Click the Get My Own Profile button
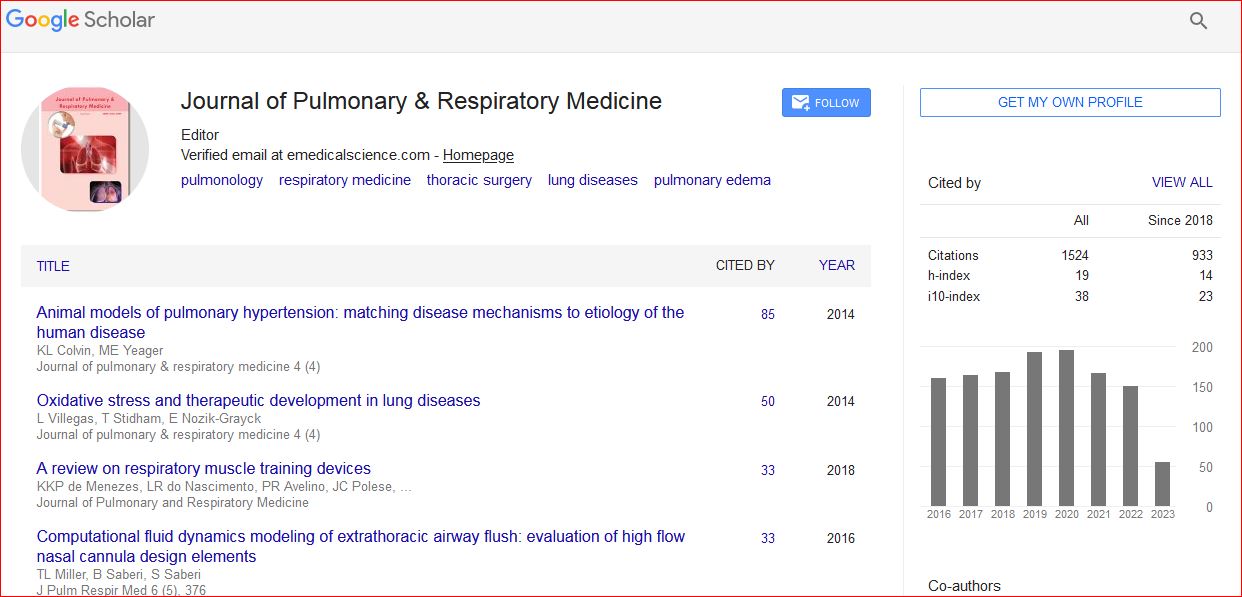This screenshot has width=1242, height=597. [x=1069, y=102]
